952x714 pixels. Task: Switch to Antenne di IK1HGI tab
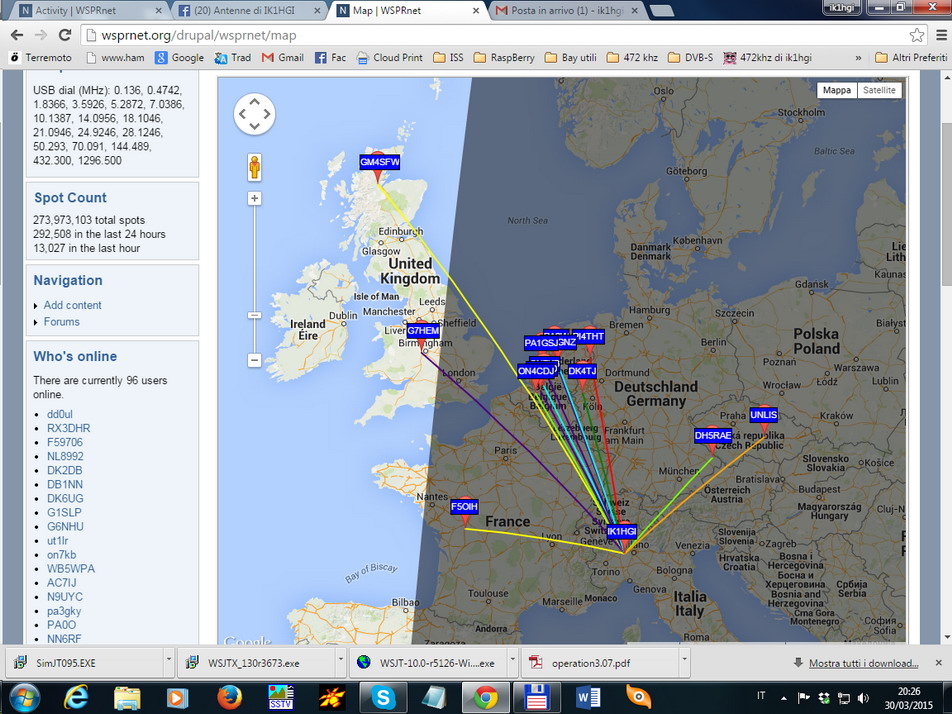coord(249,10)
